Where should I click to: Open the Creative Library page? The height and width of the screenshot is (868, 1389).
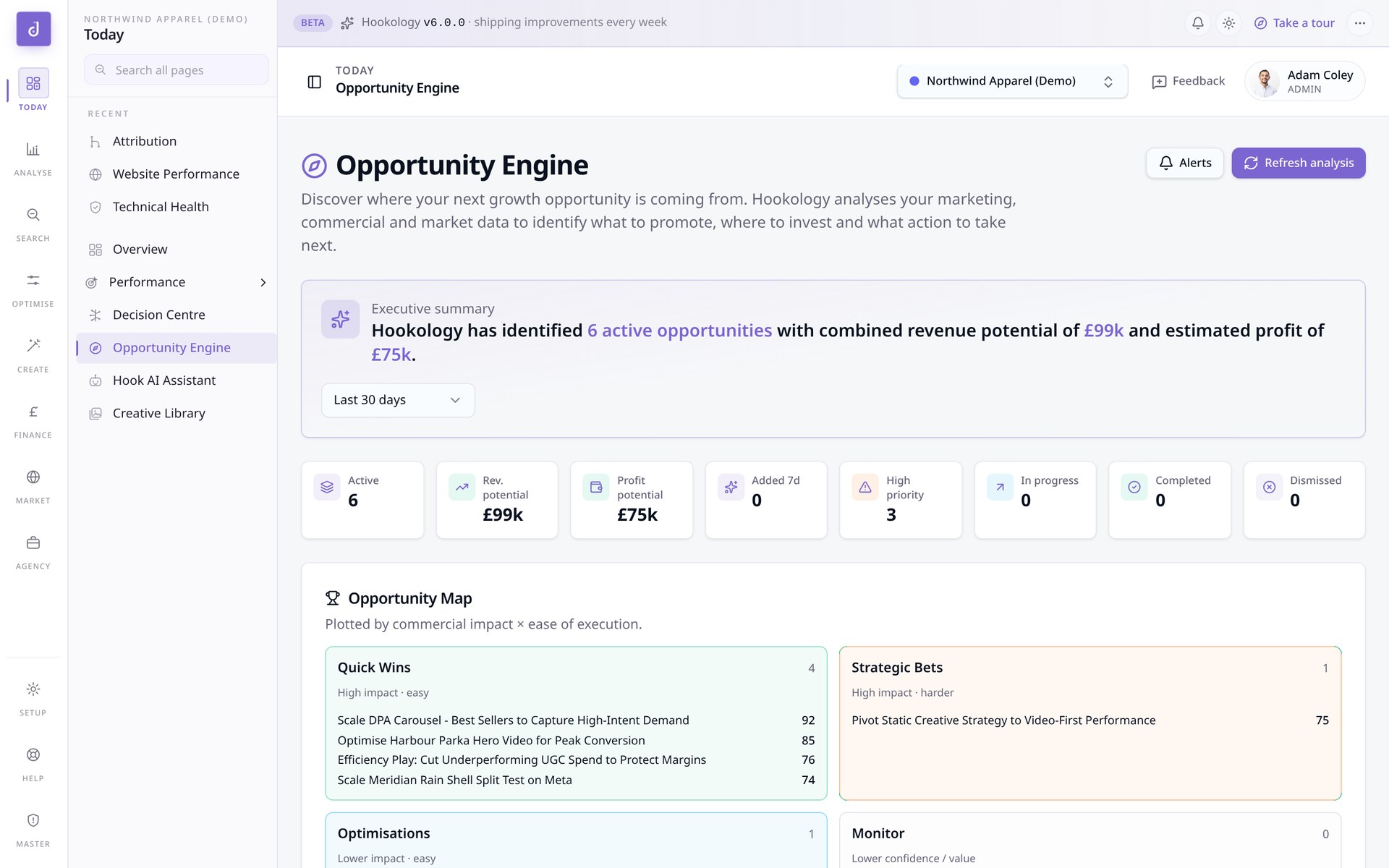pyautogui.click(x=177, y=413)
